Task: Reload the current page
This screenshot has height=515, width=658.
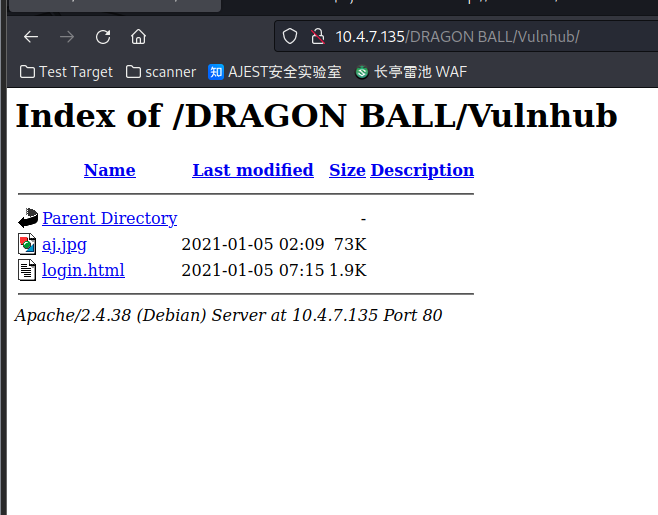Action: point(103,37)
